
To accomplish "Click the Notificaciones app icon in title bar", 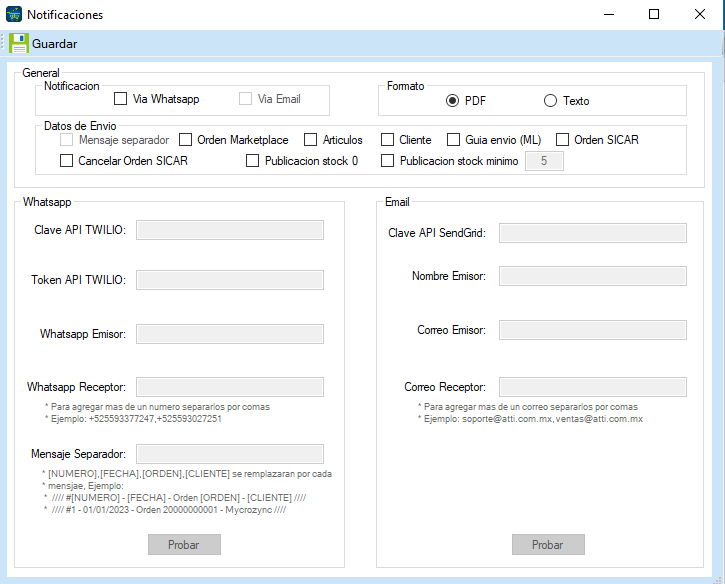I will pyautogui.click(x=14, y=14).
